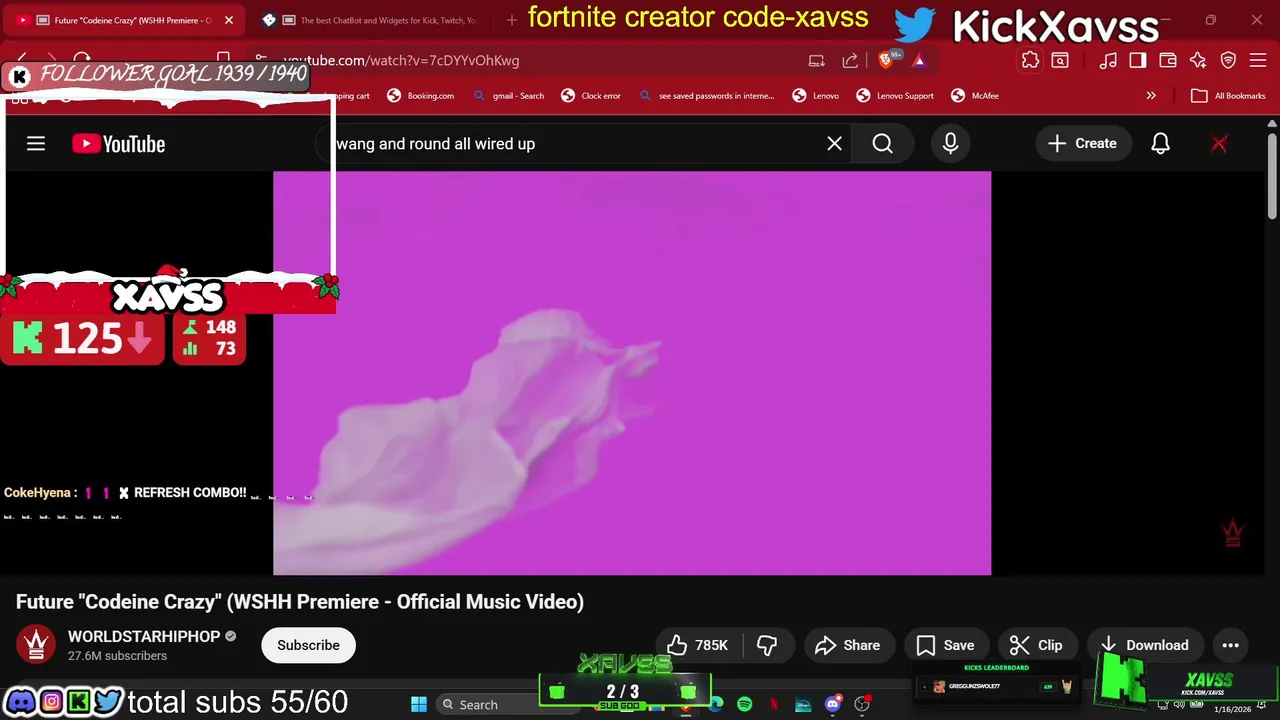Open the gmail - Search bookmark
Image resolution: width=1280 pixels, height=720 pixels.
pyautogui.click(x=508, y=96)
